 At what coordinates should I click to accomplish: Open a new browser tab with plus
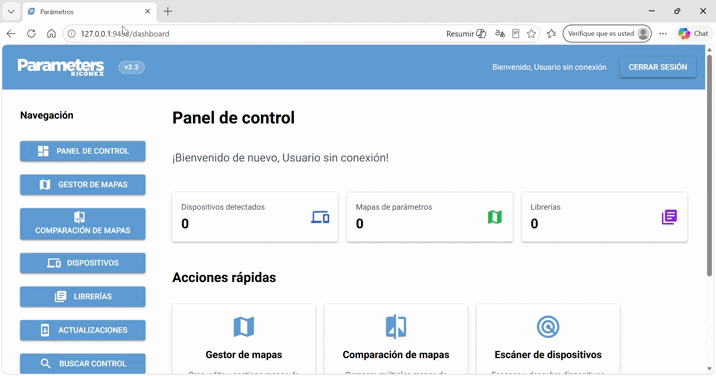[x=168, y=11]
